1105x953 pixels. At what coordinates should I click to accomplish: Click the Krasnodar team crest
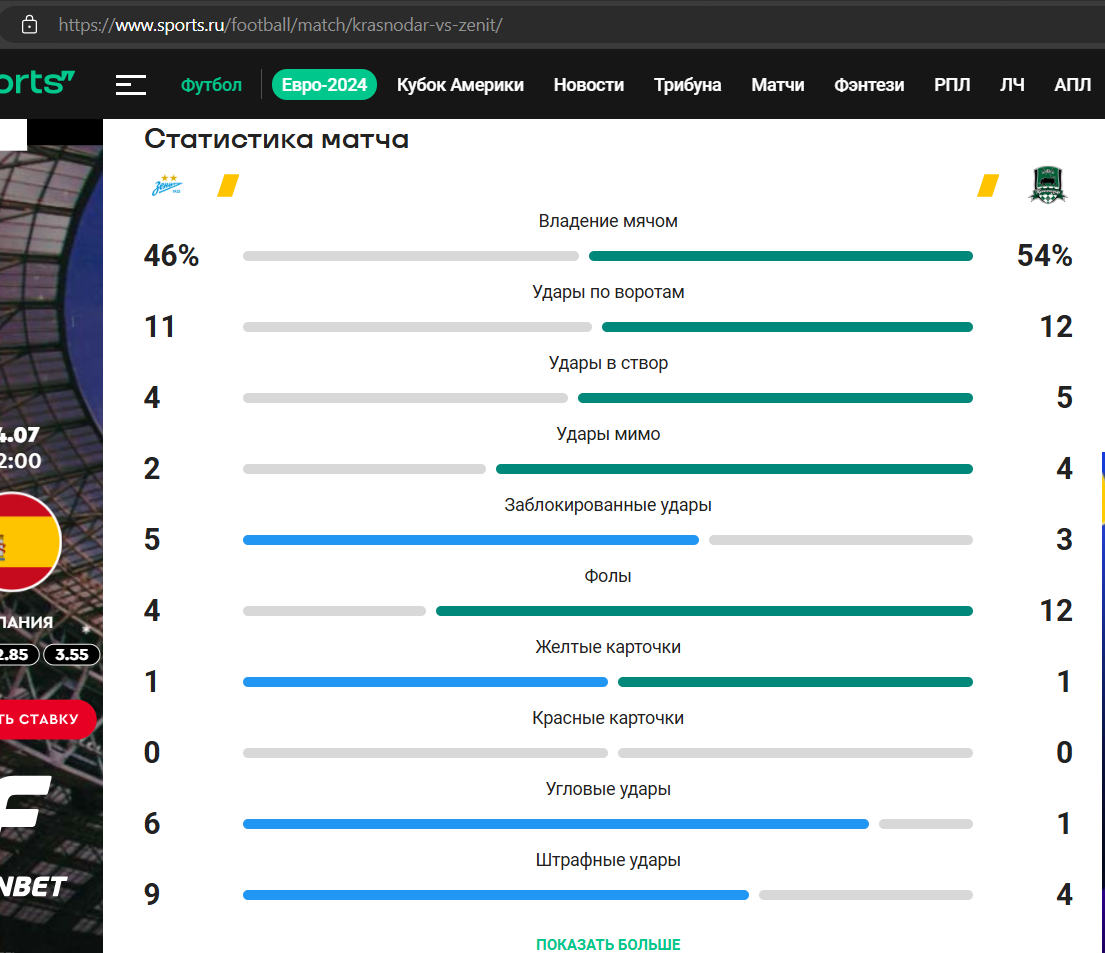pos(1048,186)
